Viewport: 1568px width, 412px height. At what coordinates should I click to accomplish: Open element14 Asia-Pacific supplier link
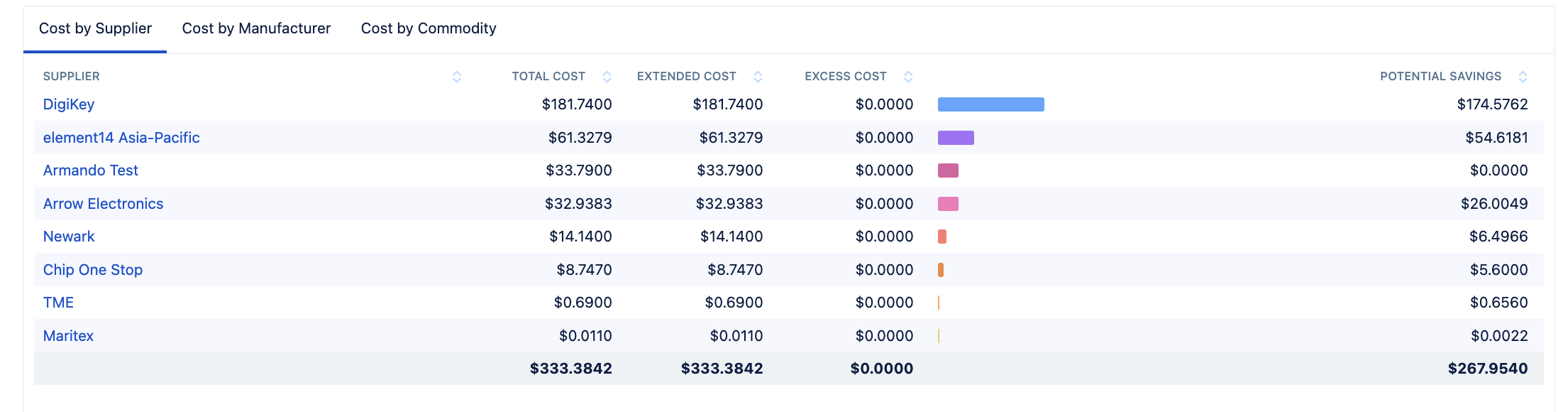121,138
